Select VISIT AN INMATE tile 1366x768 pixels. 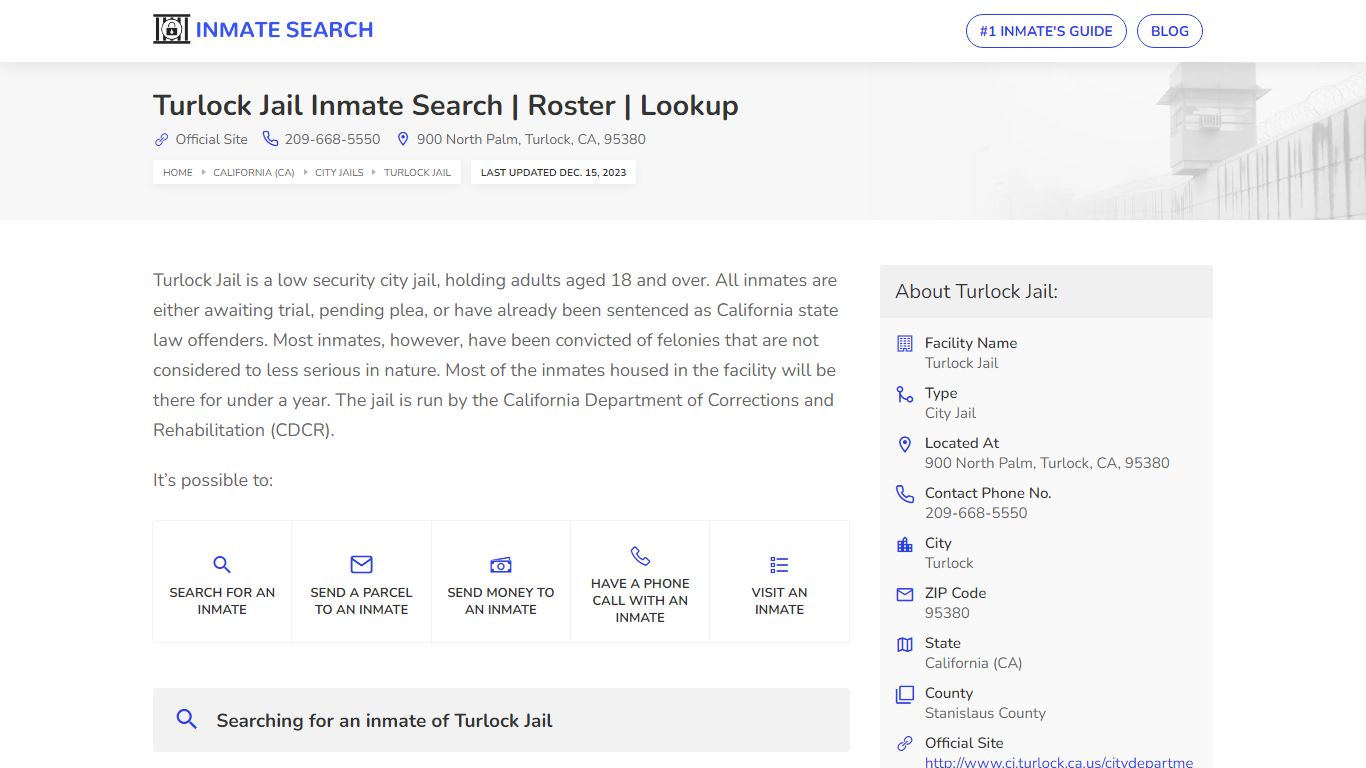pyautogui.click(x=779, y=581)
